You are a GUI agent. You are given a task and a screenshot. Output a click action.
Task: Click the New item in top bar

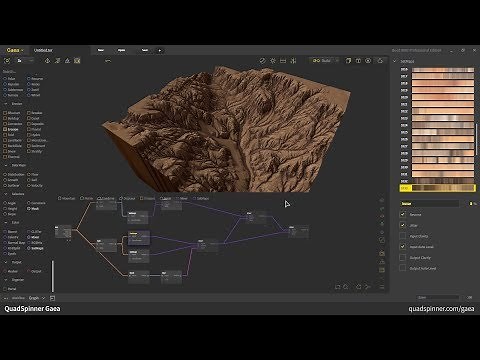point(101,50)
